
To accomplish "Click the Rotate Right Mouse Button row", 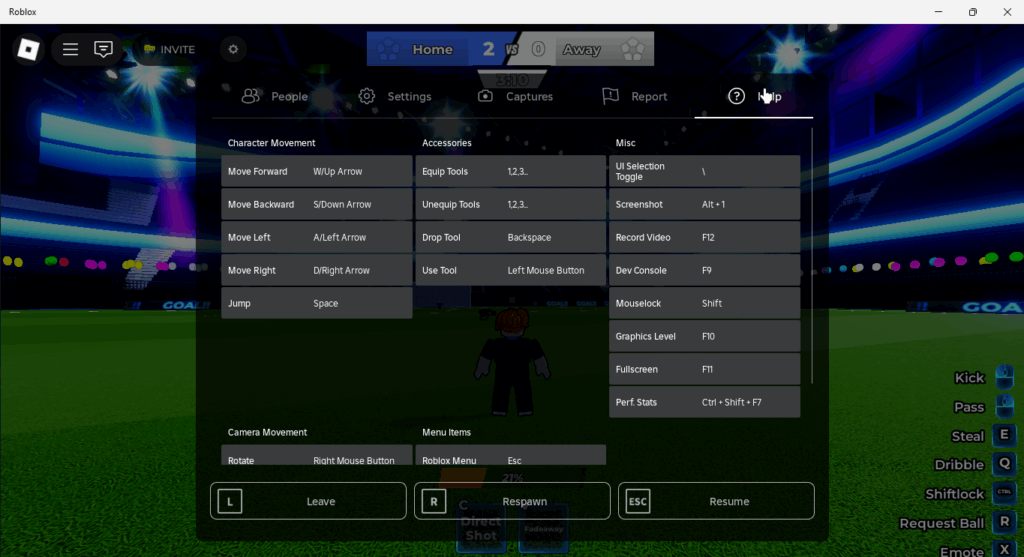I will pyautogui.click(x=317, y=456).
